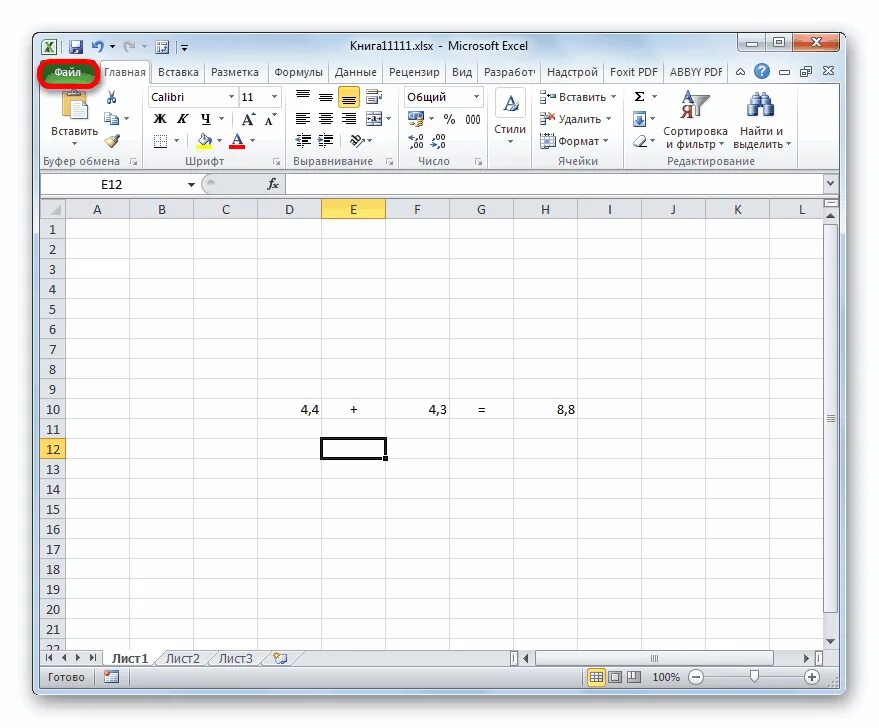Apply the 000 thousands separator format
The height and width of the screenshot is (728, 879).
point(473,119)
